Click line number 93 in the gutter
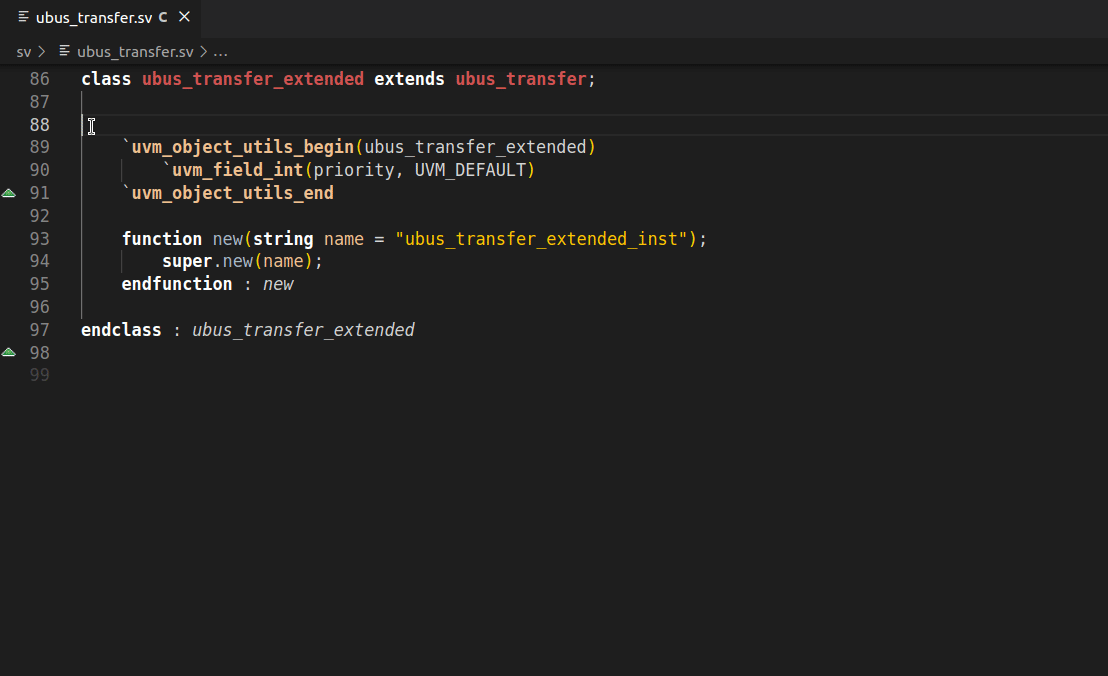 click(39, 238)
